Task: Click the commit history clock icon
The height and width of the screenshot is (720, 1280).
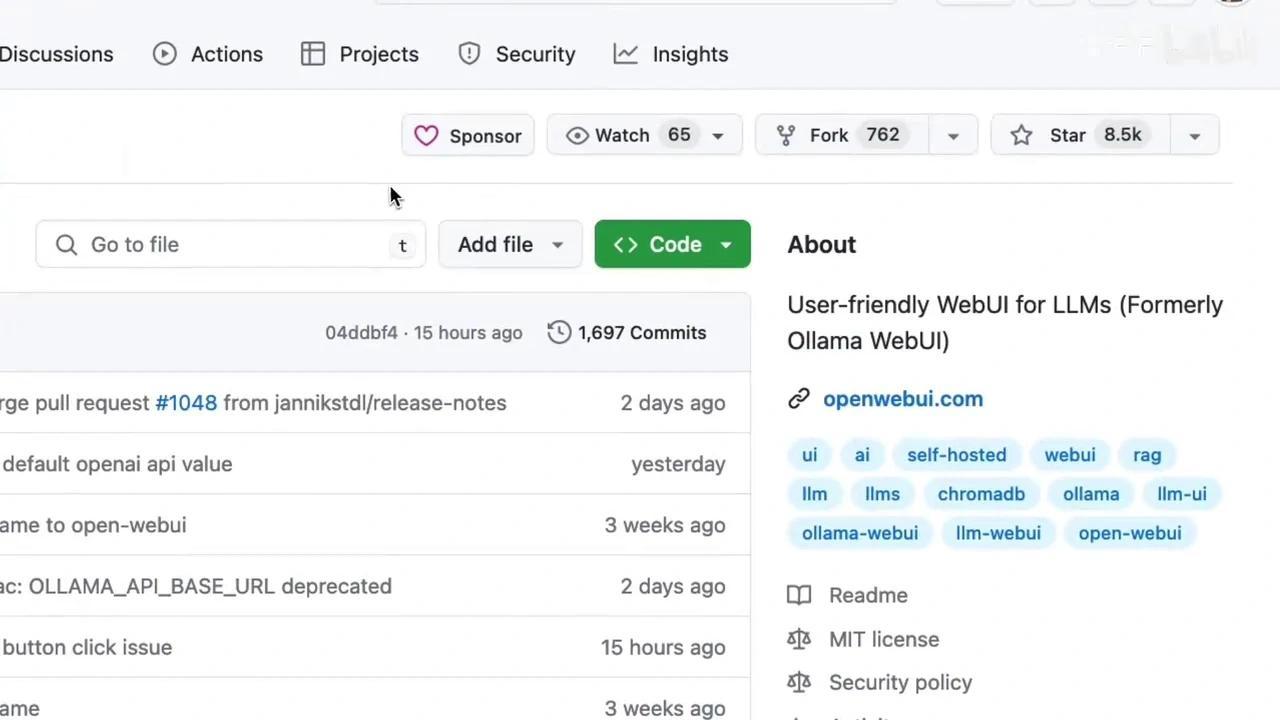Action: pos(559,333)
